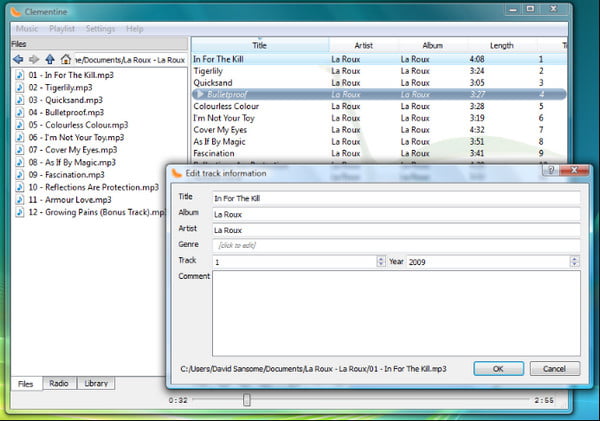Click the music icon beside 08 - As If By Magic.mp3
The image size is (600, 421).
click(x=20, y=162)
